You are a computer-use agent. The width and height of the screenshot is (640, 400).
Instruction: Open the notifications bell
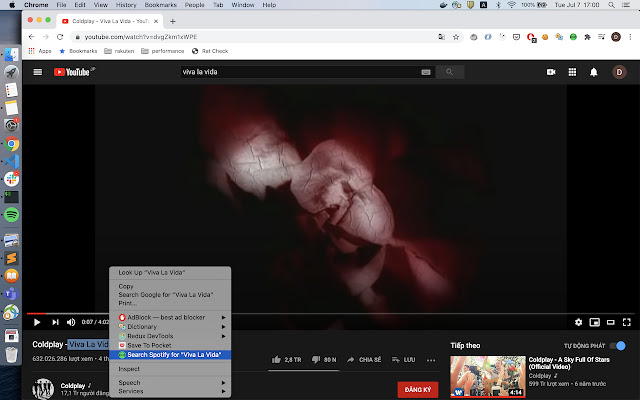coord(593,72)
